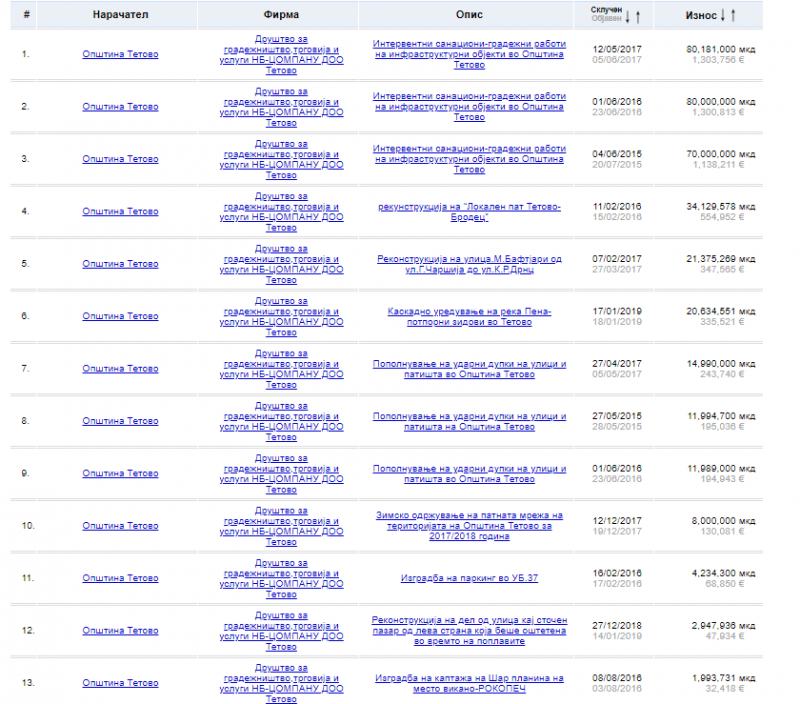Image resolution: width=800 pixels, height=704 pixels.
Task: Open Зимско одржување на патната мрежа link
Action: pyautogui.click(x=469, y=526)
